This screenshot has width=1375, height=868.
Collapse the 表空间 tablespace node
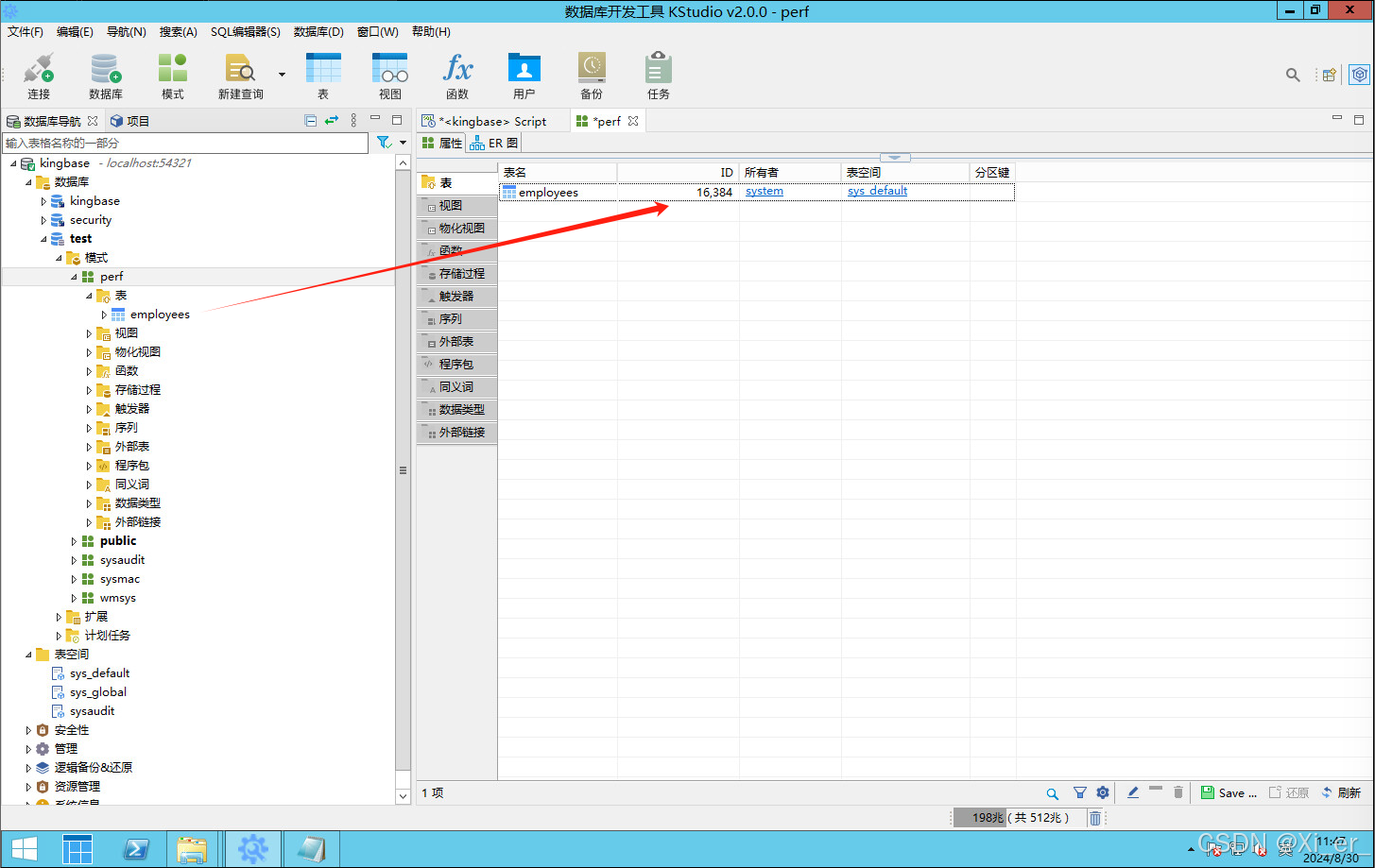28,655
